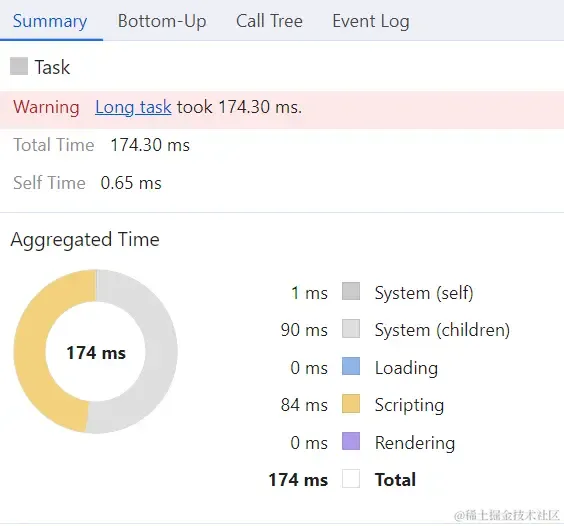Click the Aggregated Time heading
564x526 pixels.
85,240
